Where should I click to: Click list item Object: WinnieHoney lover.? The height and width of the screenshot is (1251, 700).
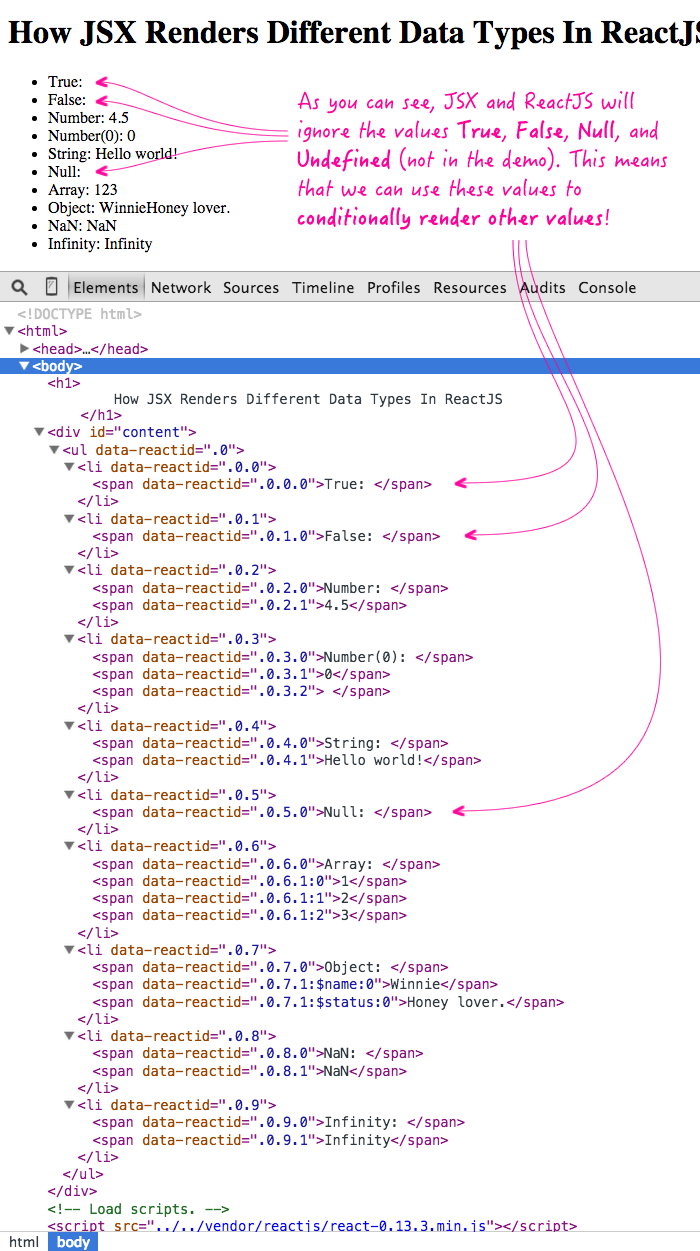(x=138, y=208)
